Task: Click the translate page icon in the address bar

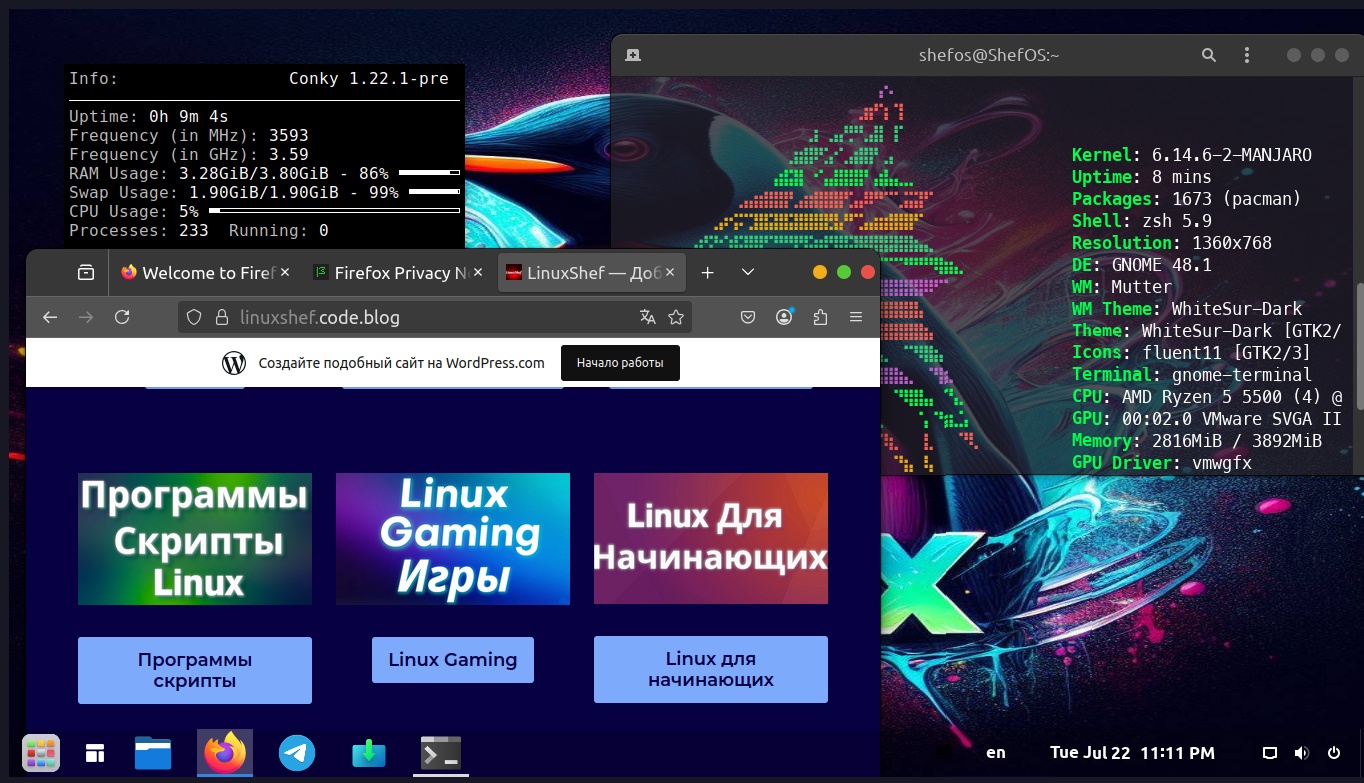Action: click(648, 317)
